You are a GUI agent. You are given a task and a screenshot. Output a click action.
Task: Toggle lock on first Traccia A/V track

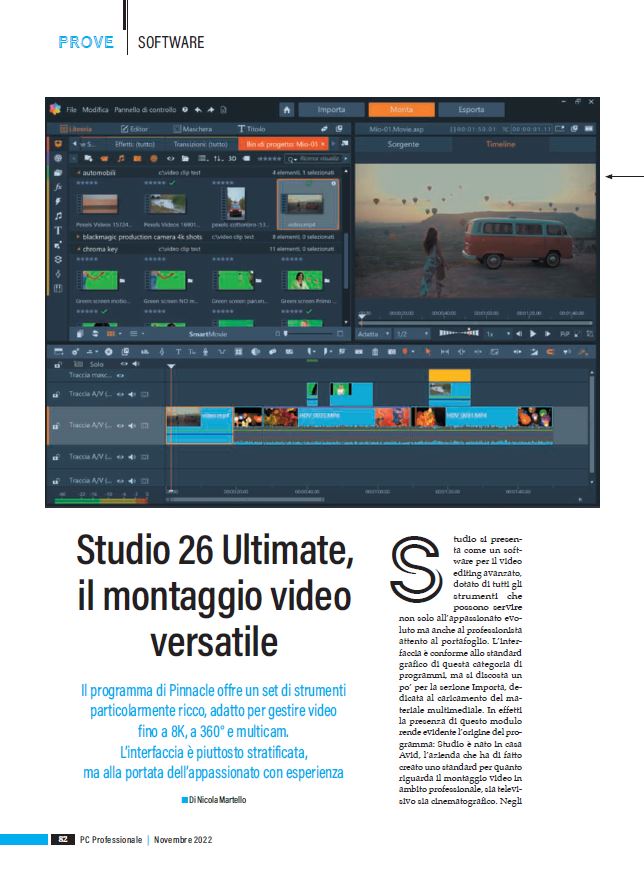pos(56,395)
